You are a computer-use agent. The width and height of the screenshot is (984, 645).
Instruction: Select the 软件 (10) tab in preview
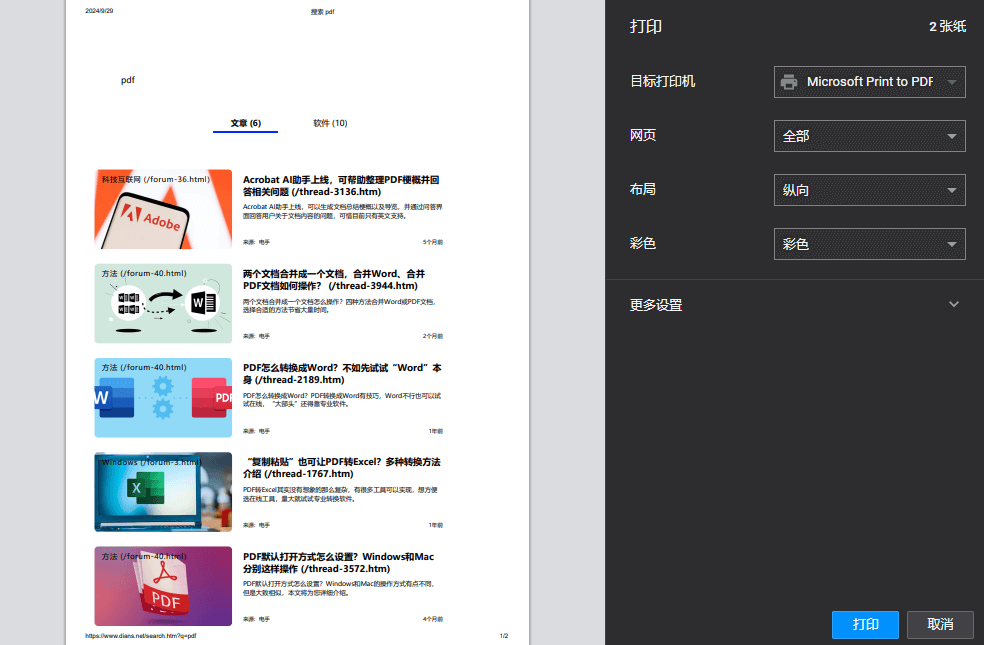pyautogui.click(x=330, y=123)
